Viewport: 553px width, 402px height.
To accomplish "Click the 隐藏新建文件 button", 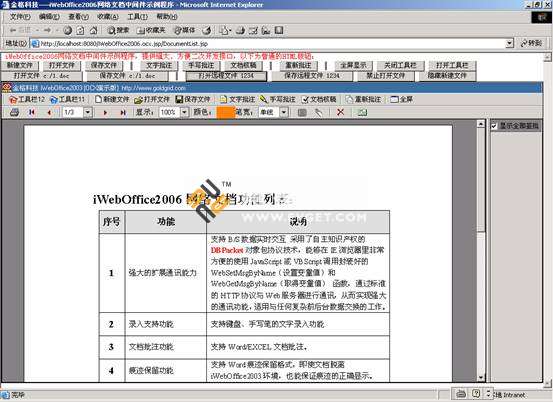I will pos(447,76).
